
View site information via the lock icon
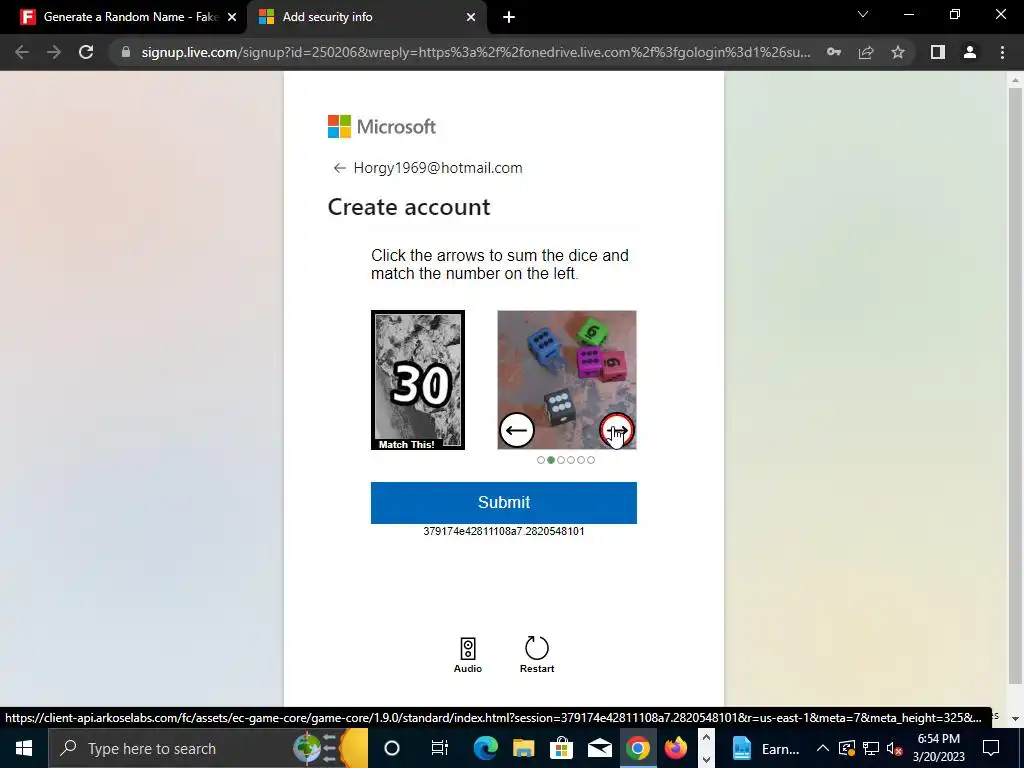pos(126,52)
